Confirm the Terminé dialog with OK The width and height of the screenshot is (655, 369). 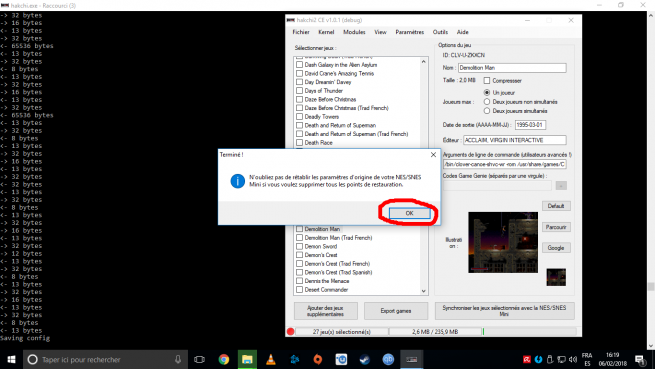coord(409,213)
